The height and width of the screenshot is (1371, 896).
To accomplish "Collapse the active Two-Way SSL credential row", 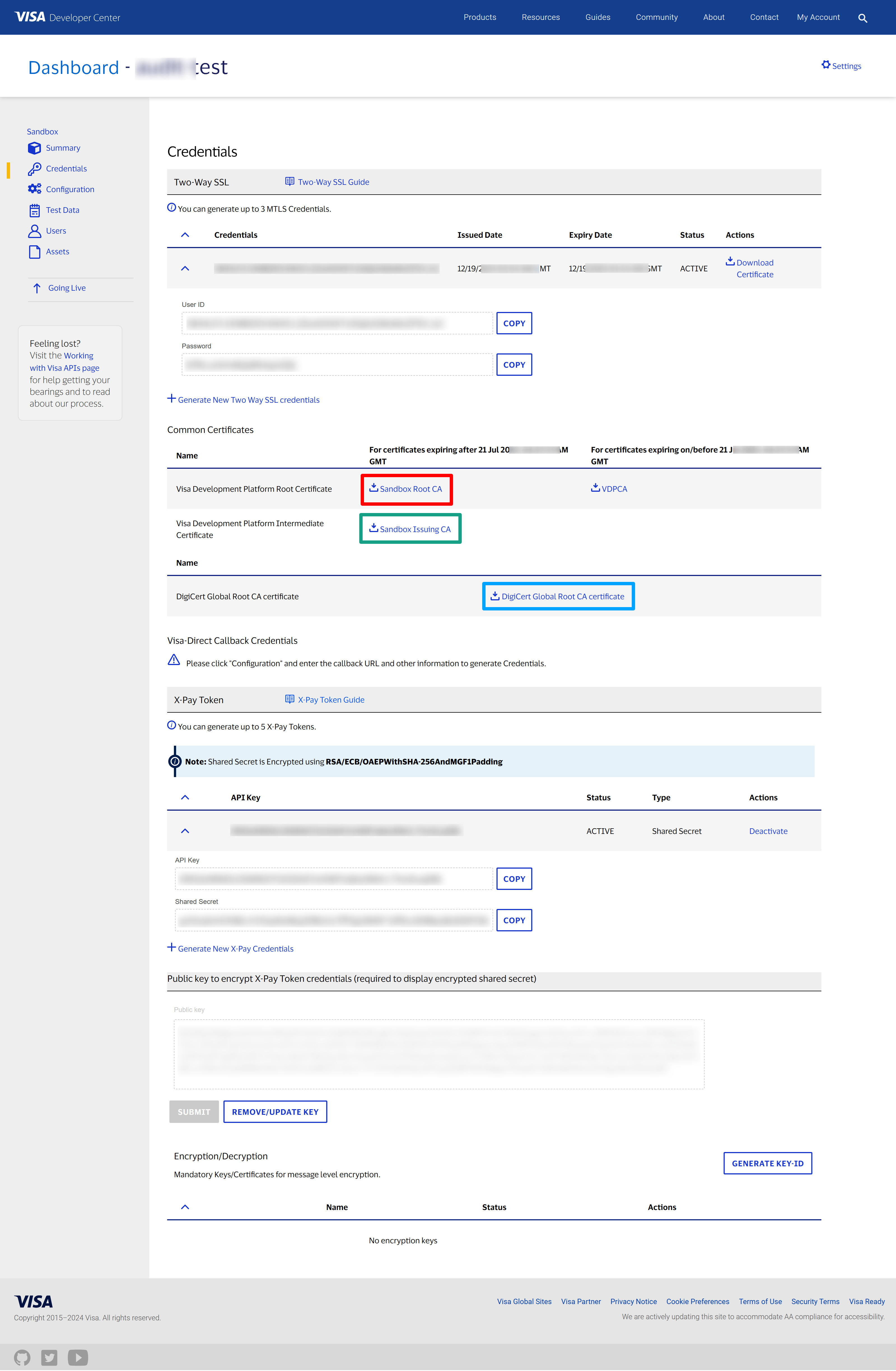I will point(185,269).
